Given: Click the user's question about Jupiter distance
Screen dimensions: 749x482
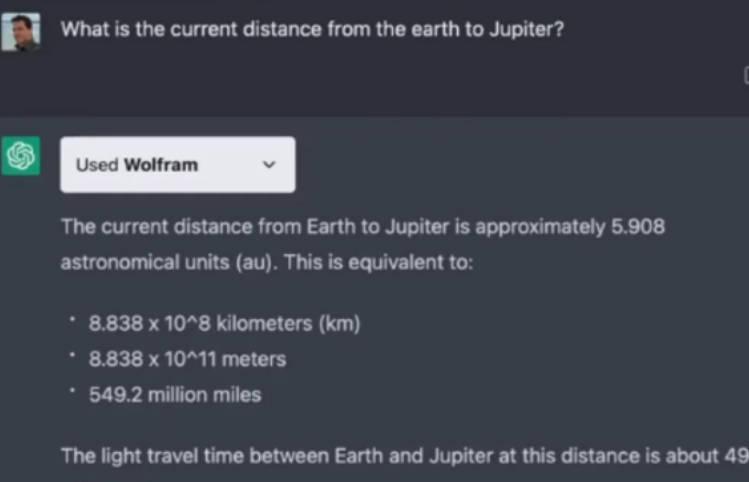Looking at the screenshot, I should 312,29.
